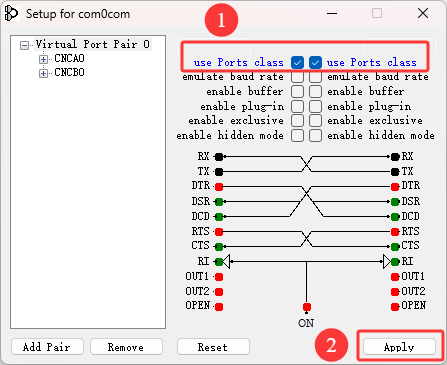Select the CNCA0 port entry
Viewport: 447px width, 365px height.
tap(69, 59)
